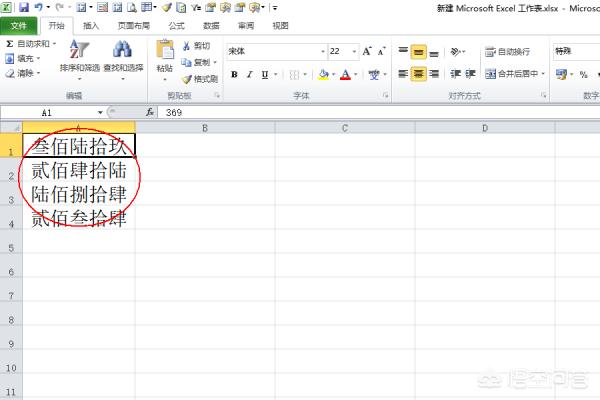Click the phonetic guide (文) icon
600x400 pixels.
tap(374, 74)
